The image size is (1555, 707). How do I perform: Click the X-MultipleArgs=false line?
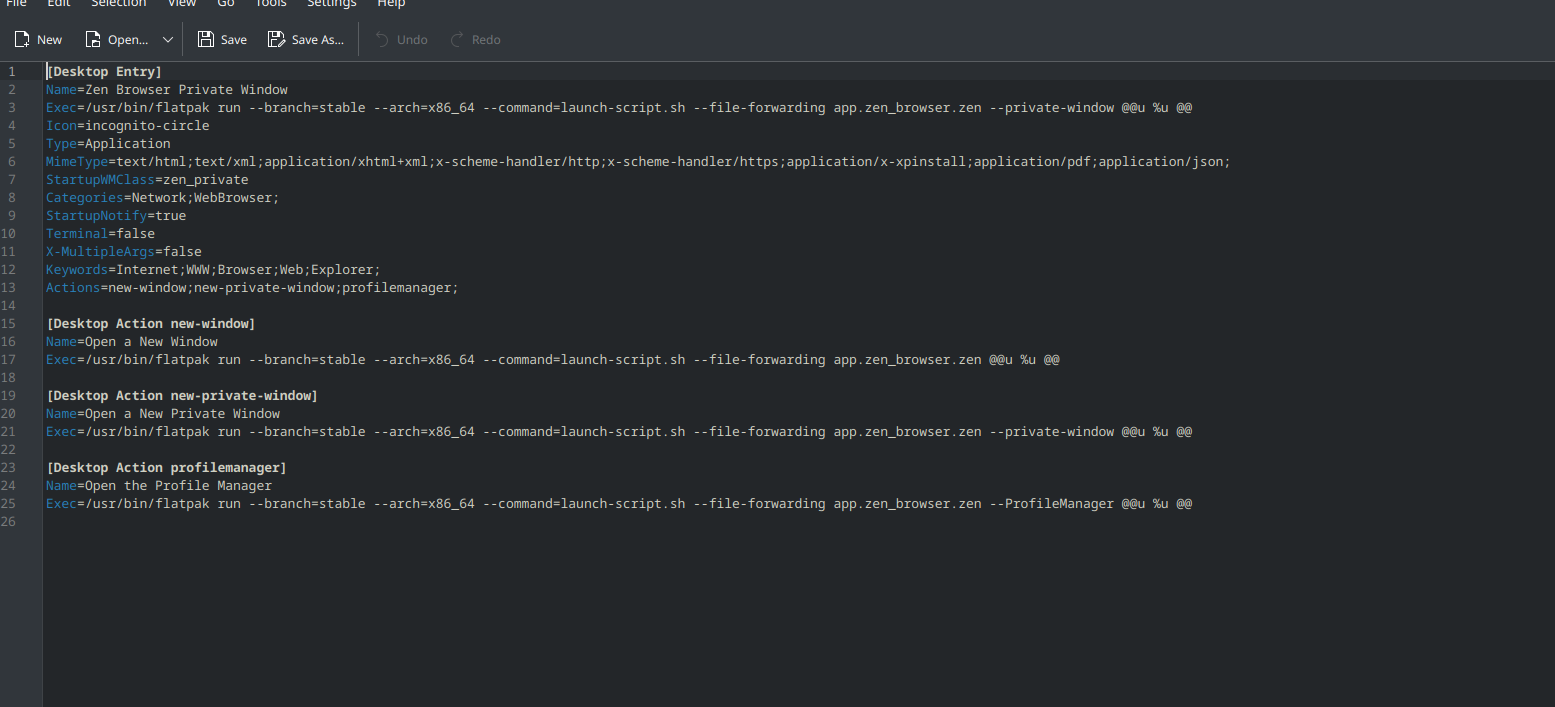[124, 252]
